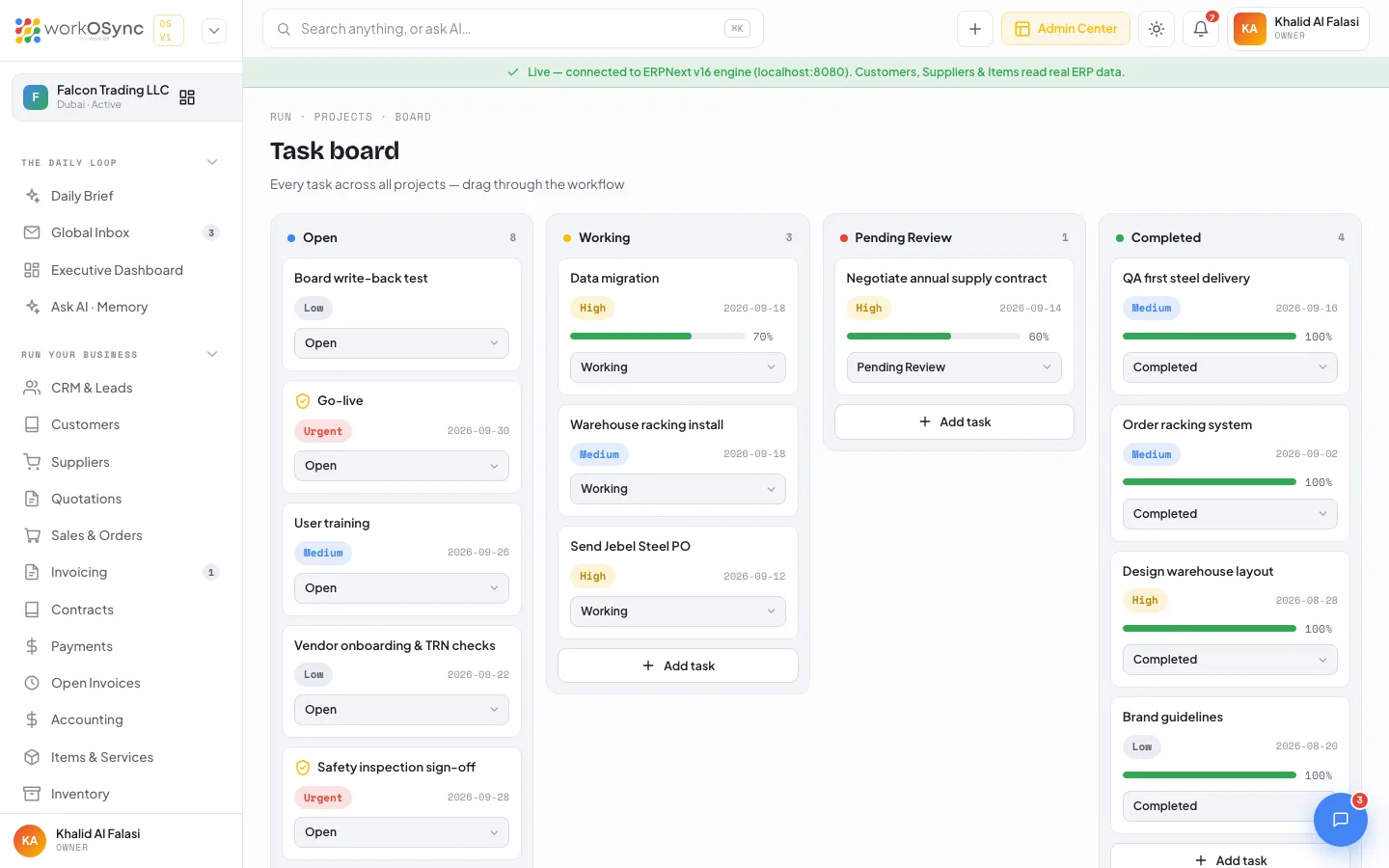Screen dimensions: 1389x868
Task: Click the shield icon on Go-live card
Action: pos(303,401)
